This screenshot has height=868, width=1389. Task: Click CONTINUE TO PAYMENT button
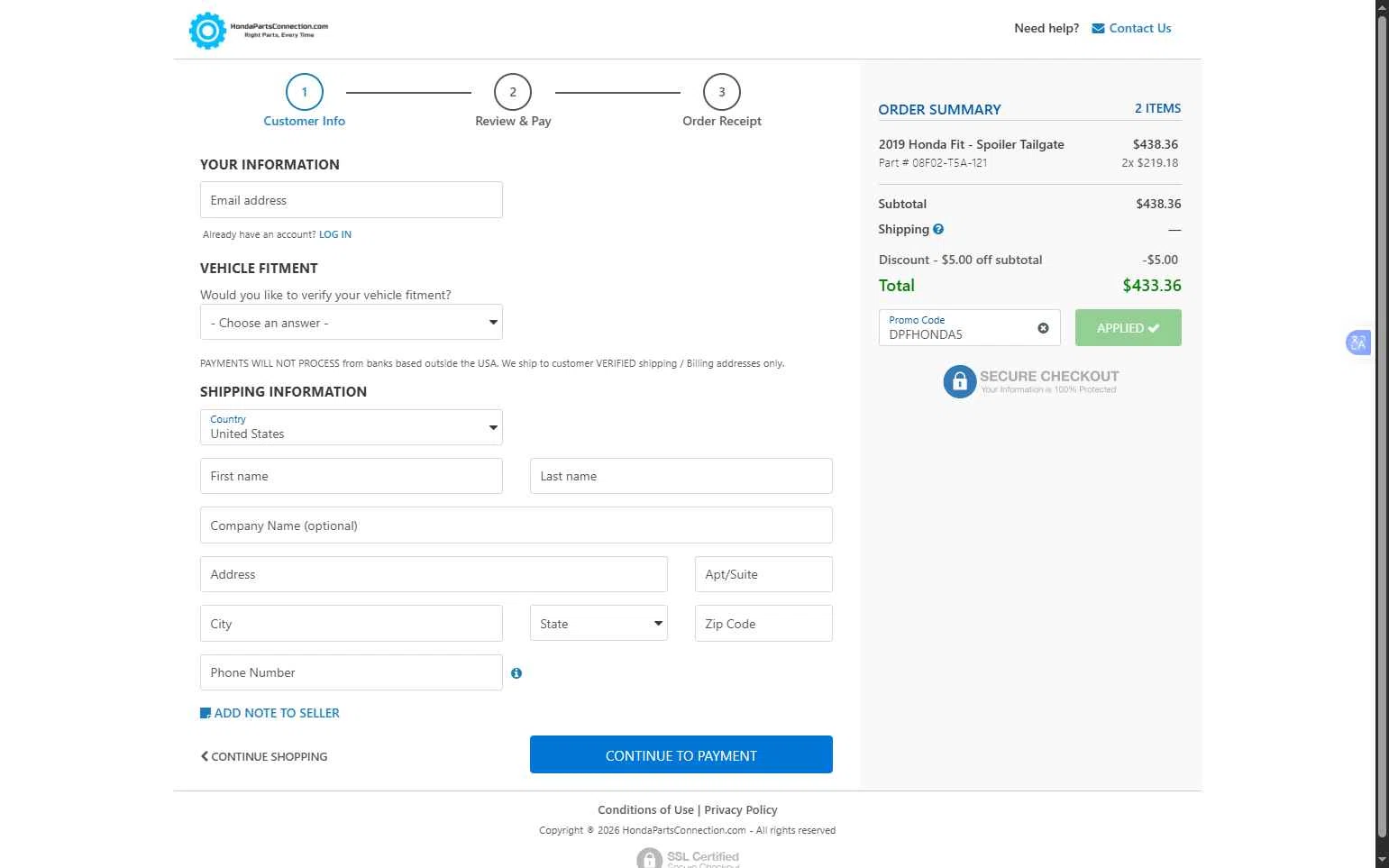[x=681, y=754]
